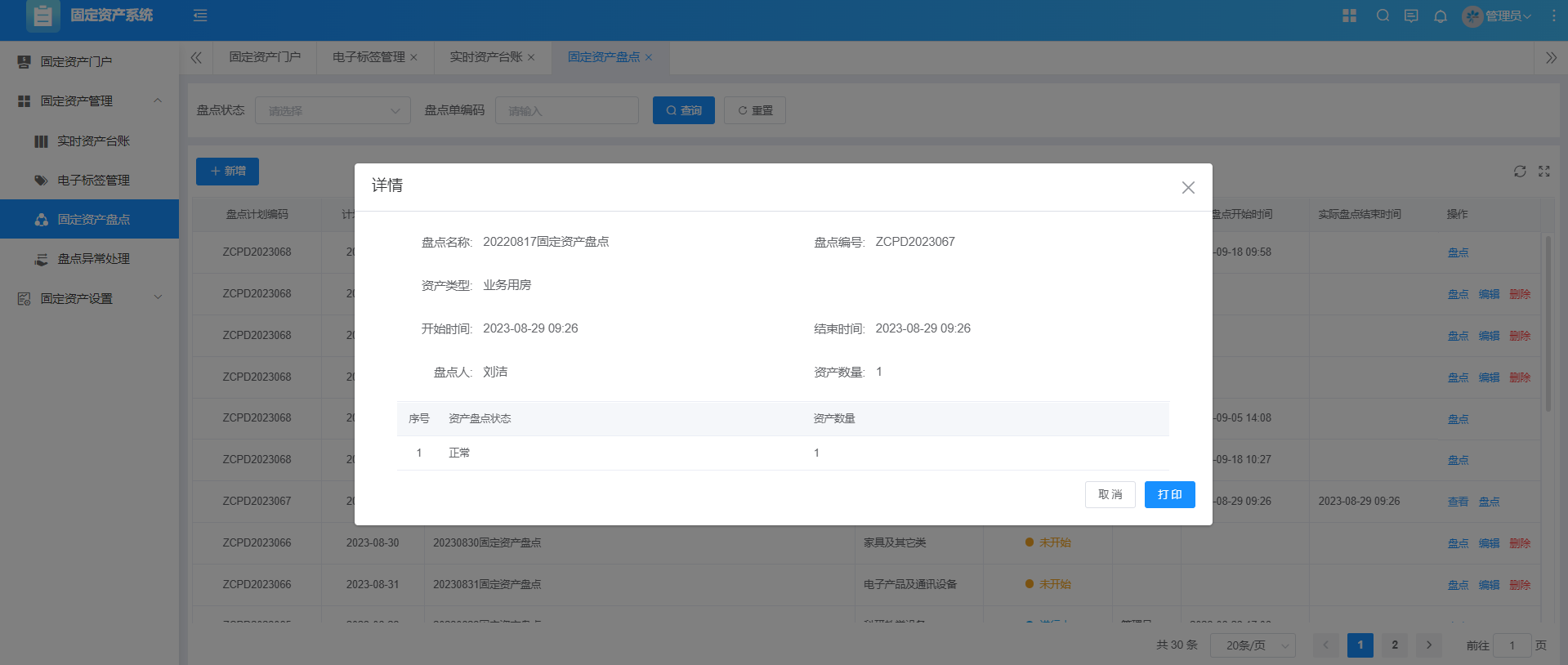Screen dimensions: 1568x665
Task: Close the 详情 dialog with X
Action: (1188, 188)
